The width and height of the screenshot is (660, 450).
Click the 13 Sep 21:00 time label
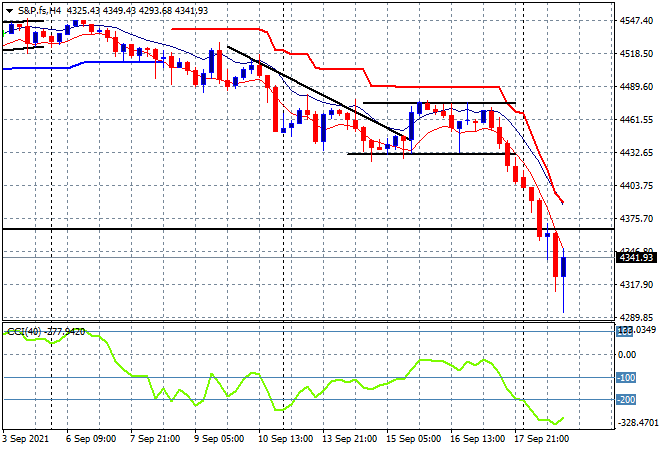[x=349, y=439]
